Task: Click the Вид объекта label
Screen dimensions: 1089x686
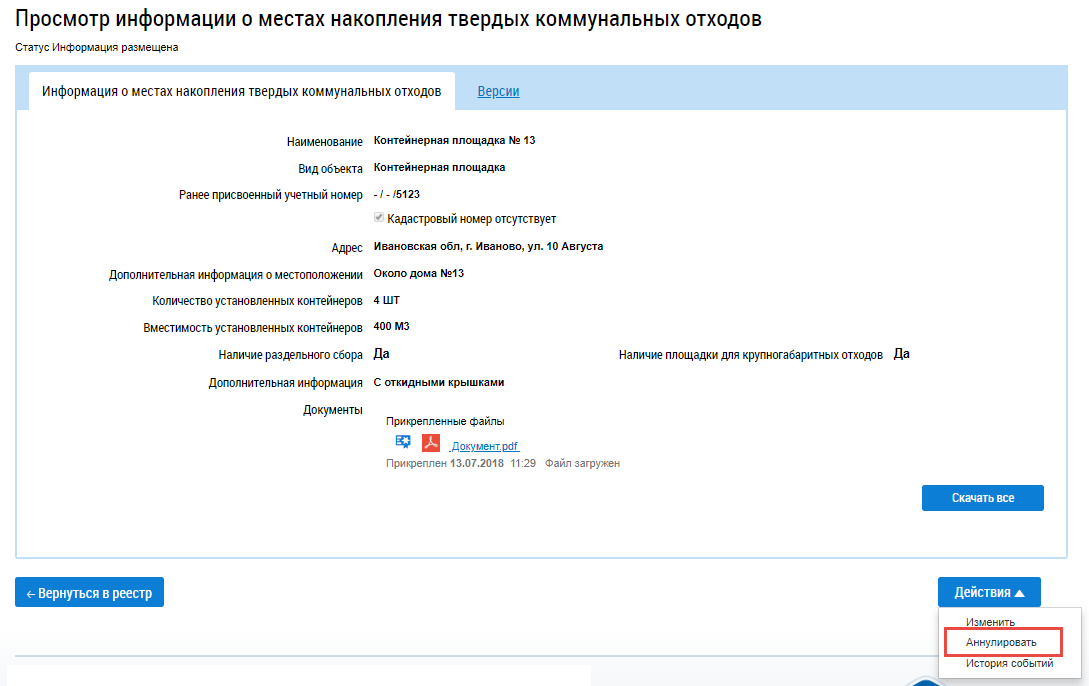Action: [x=331, y=169]
